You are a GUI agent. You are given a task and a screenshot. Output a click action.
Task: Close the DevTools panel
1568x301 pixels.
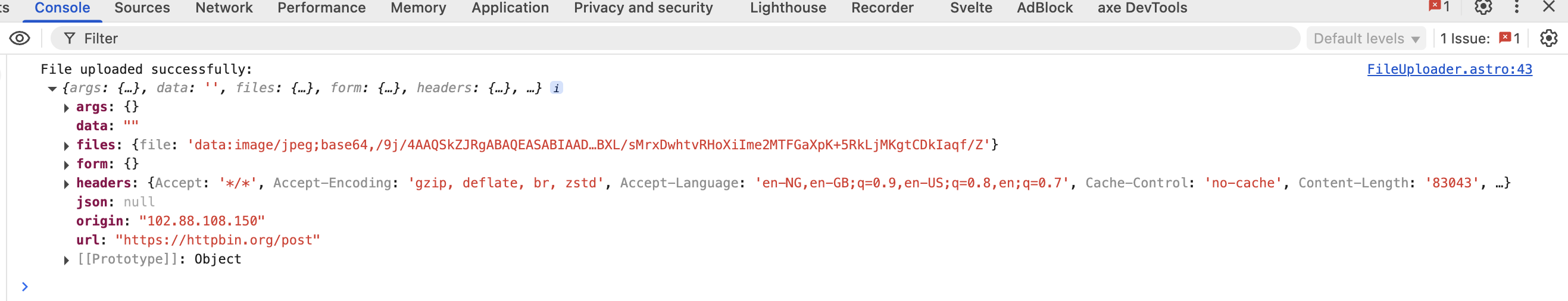click(x=1548, y=7)
